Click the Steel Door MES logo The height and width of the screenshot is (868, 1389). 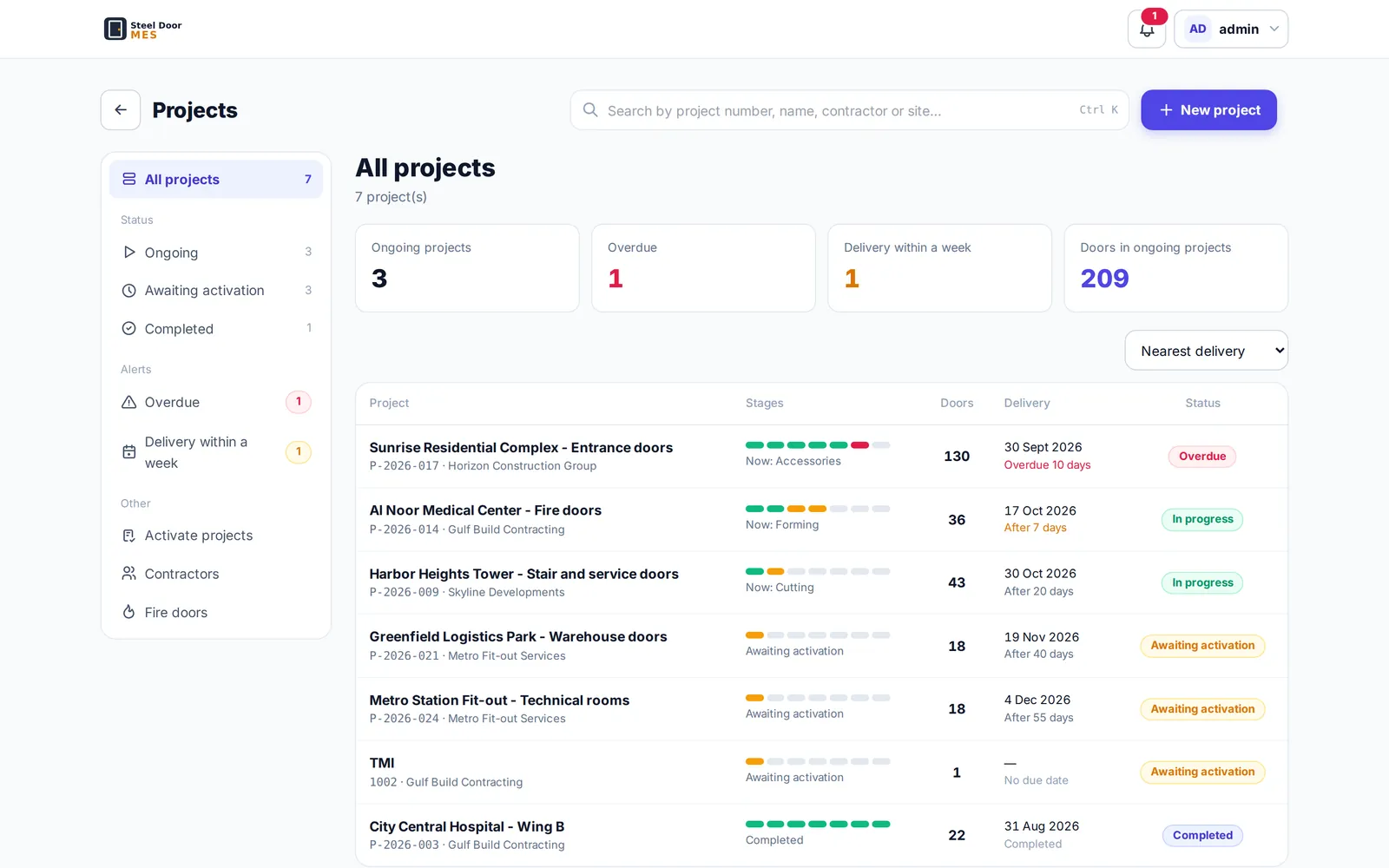tap(143, 30)
